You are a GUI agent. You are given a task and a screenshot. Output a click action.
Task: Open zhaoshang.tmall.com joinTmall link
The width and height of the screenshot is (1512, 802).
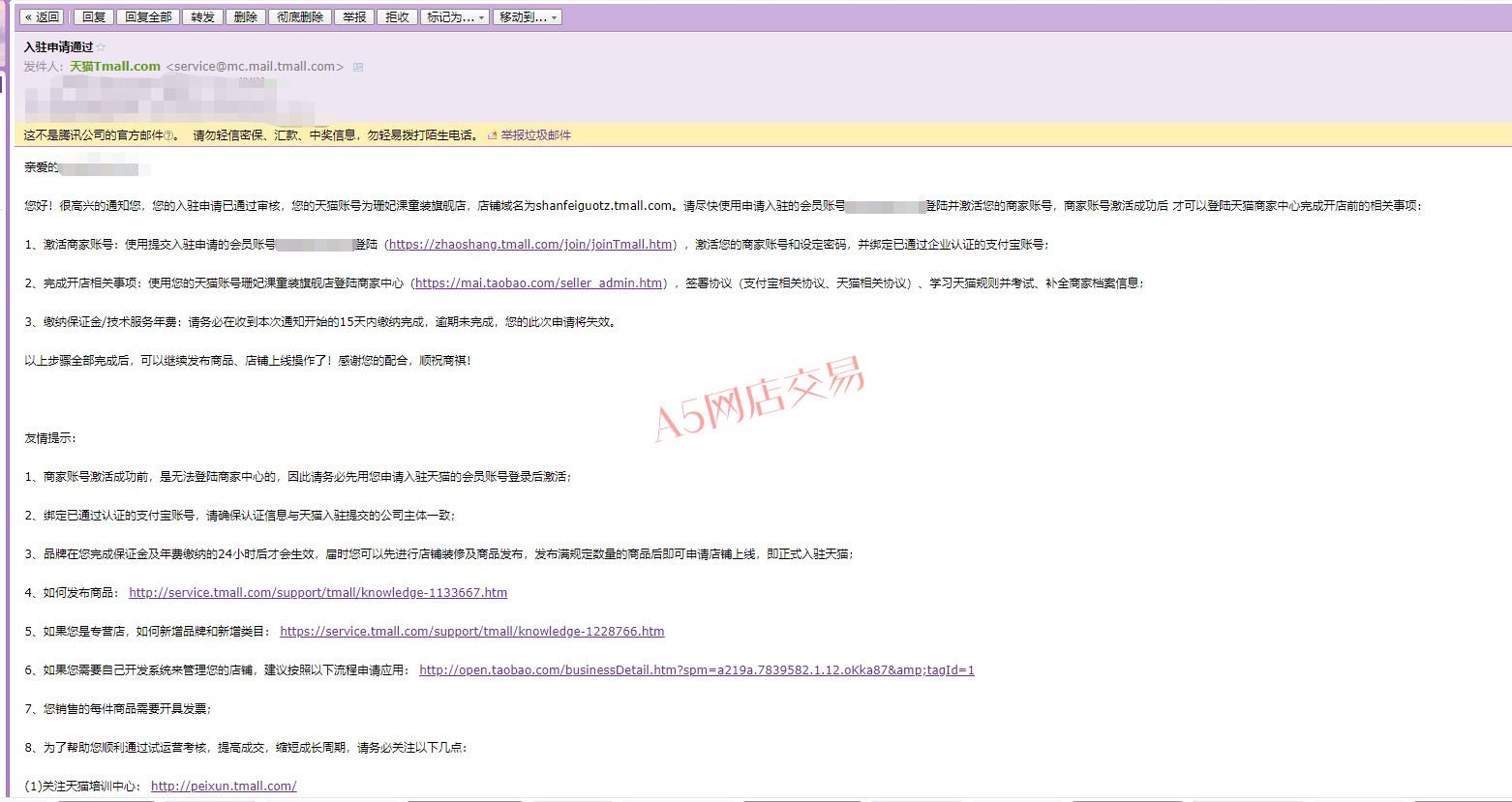[531, 245]
